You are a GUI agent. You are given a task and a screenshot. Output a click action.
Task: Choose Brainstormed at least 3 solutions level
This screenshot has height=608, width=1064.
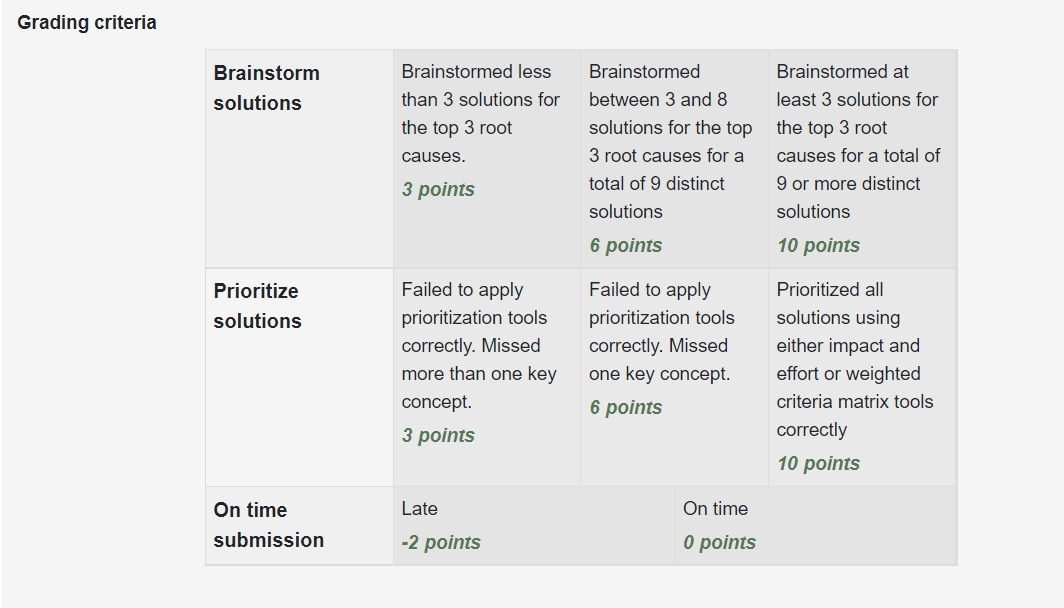(862, 159)
